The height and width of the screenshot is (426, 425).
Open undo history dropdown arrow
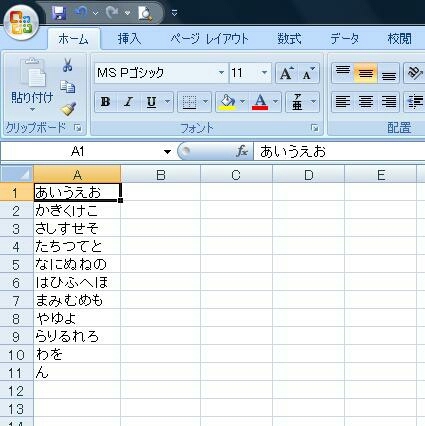tap(96, 13)
